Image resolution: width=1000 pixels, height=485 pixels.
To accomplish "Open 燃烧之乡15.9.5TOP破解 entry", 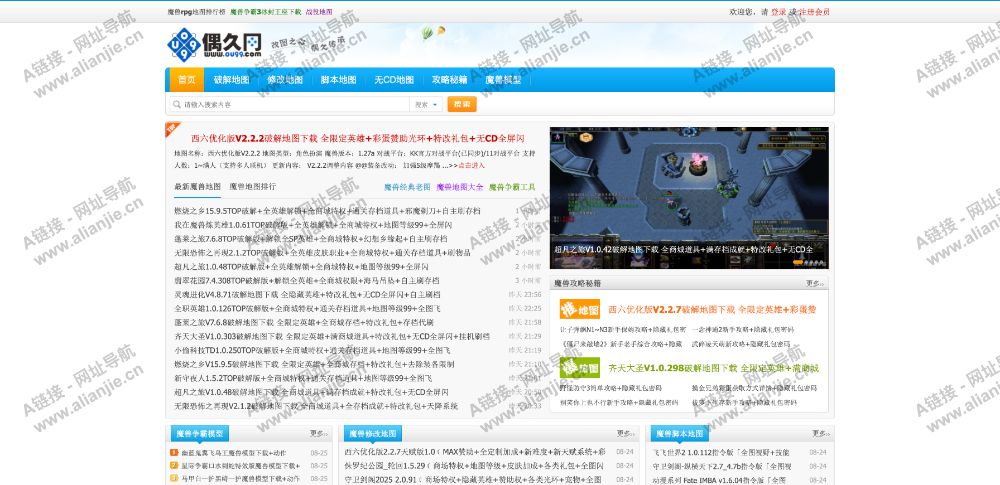I will [327, 211].
